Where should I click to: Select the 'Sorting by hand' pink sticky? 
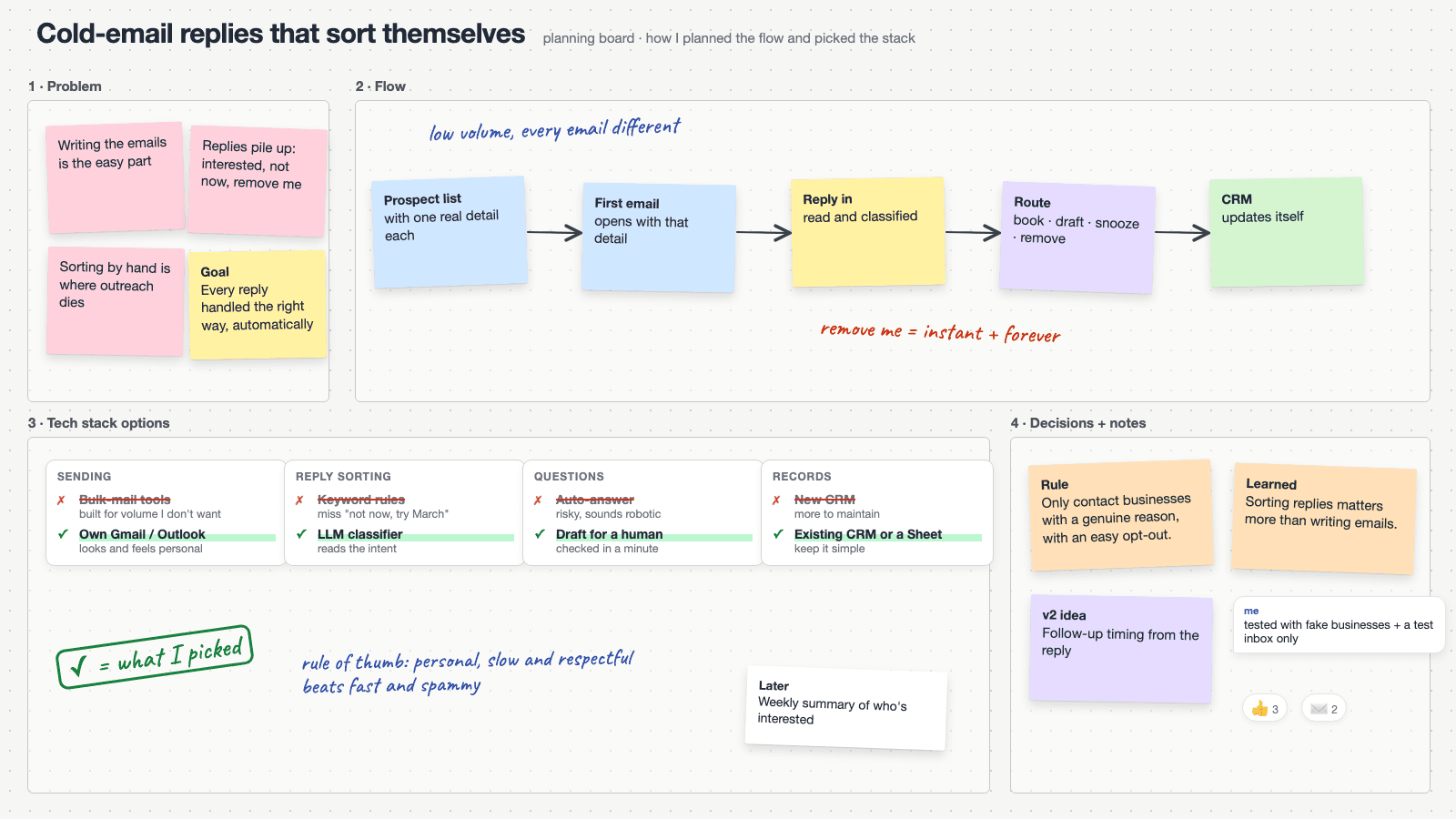click(x=116, y=301)
